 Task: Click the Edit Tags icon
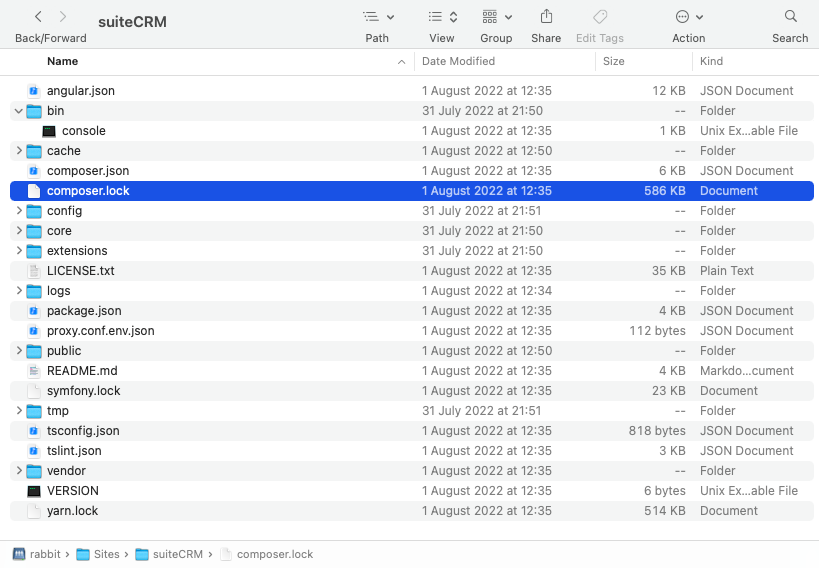(x=599, y=17)
